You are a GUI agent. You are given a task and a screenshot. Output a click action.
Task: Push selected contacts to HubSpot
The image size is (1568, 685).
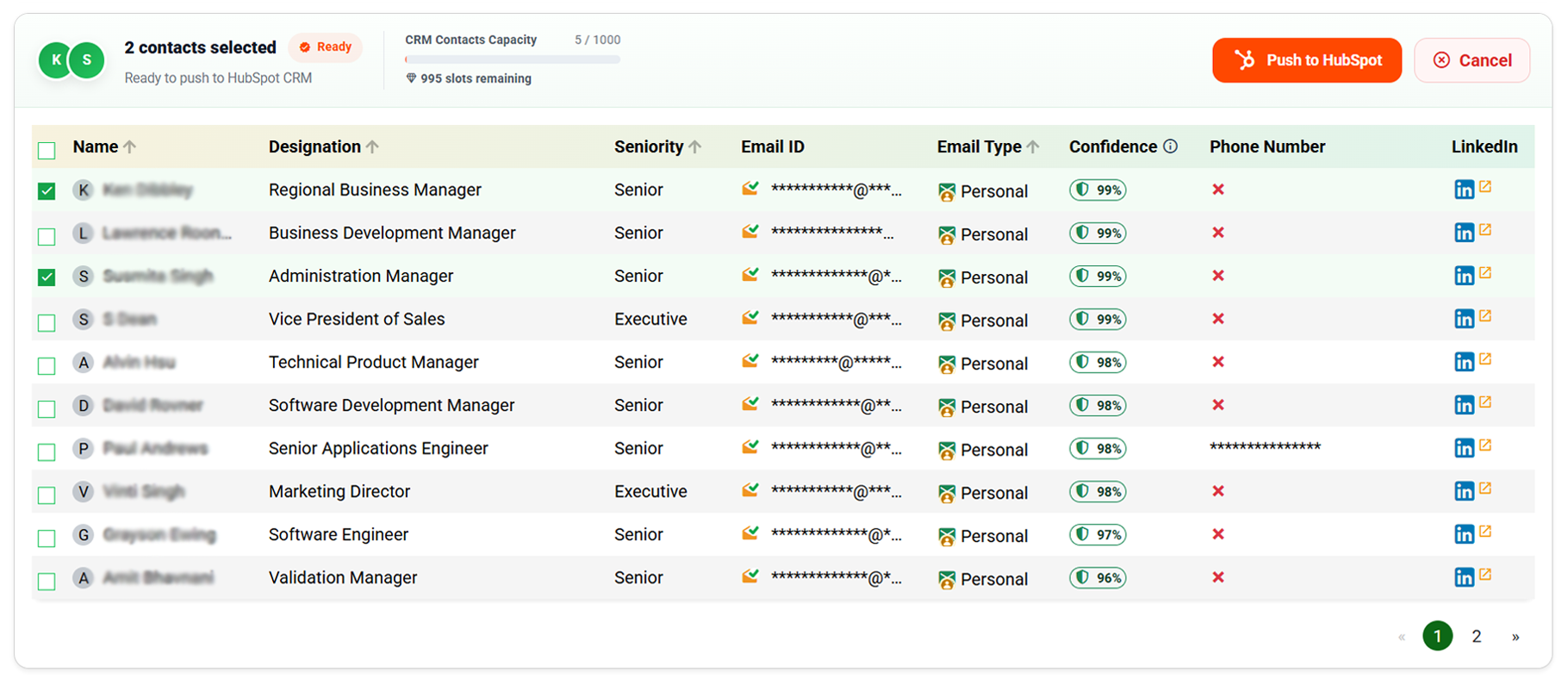tap(1307, 60)
